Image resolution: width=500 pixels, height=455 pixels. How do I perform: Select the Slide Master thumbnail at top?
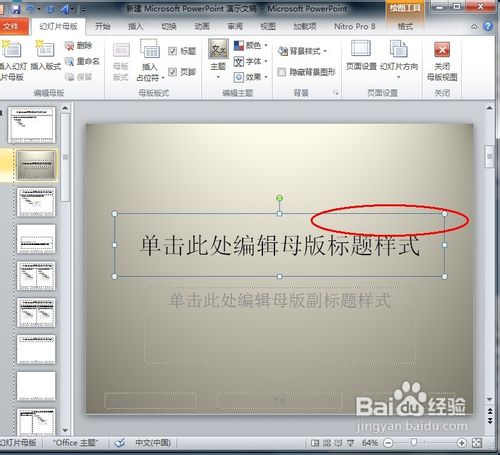(x=32, y=125)
